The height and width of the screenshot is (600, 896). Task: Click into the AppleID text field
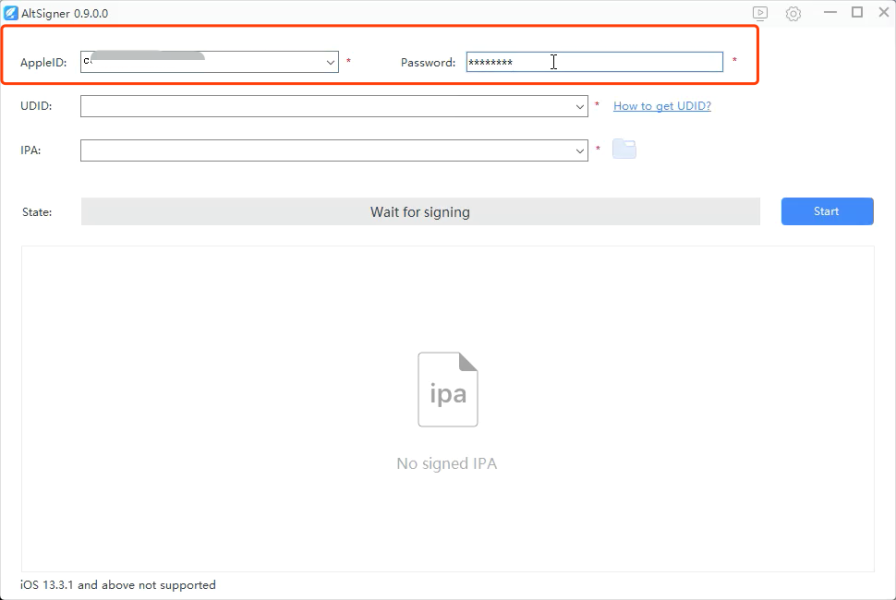pos(200,62)
